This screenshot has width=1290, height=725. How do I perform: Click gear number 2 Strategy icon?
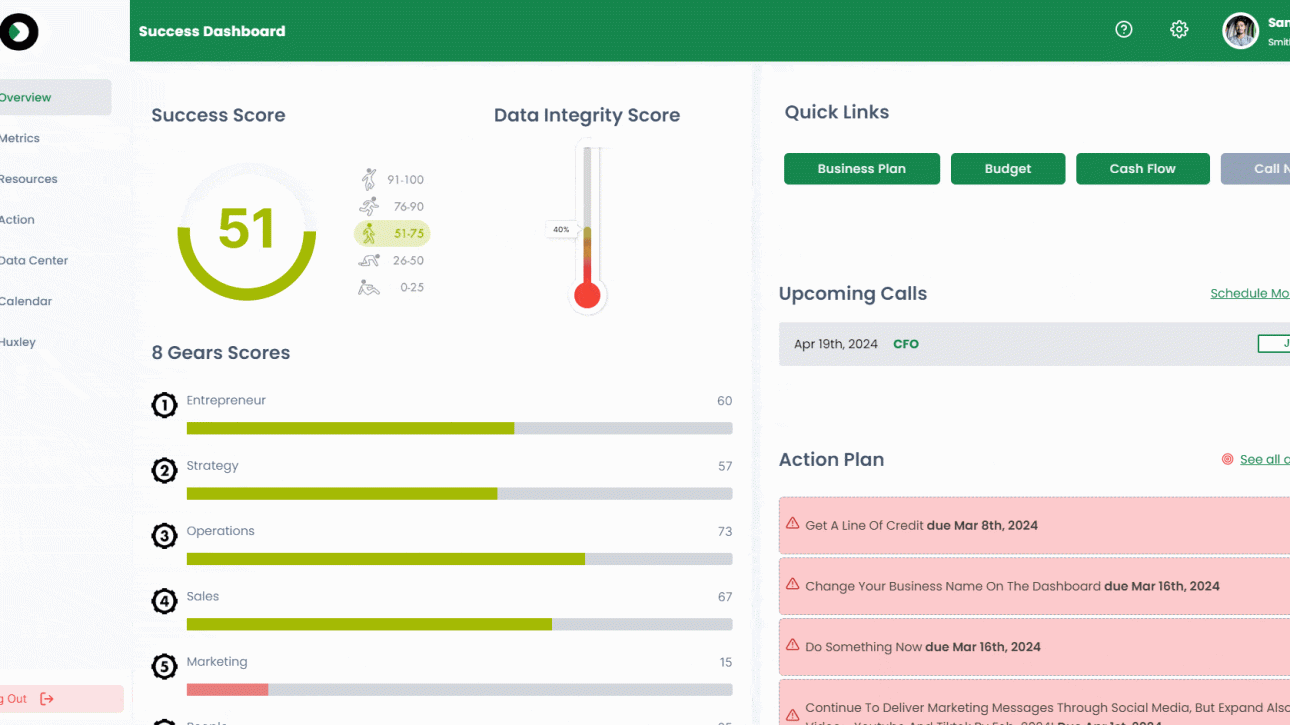pos(164,471)
